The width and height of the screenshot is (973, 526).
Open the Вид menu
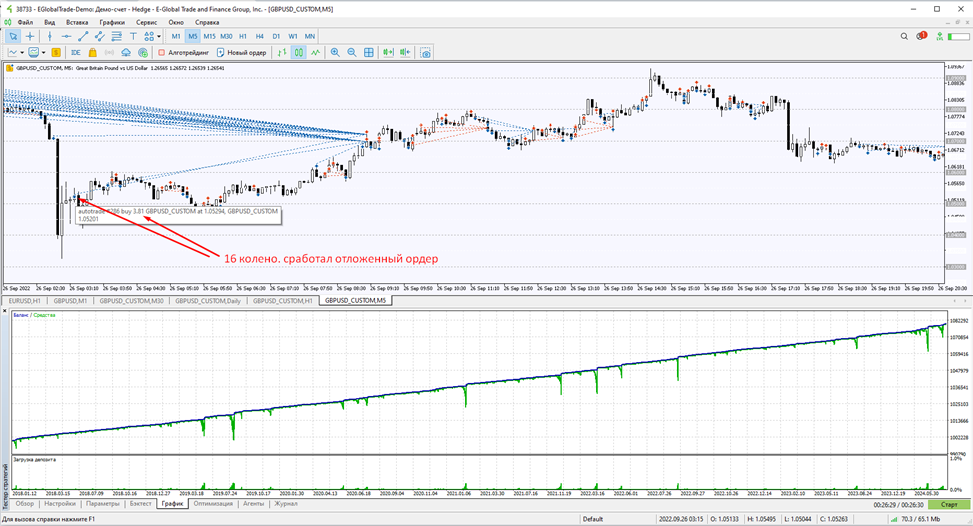point(50,22)
